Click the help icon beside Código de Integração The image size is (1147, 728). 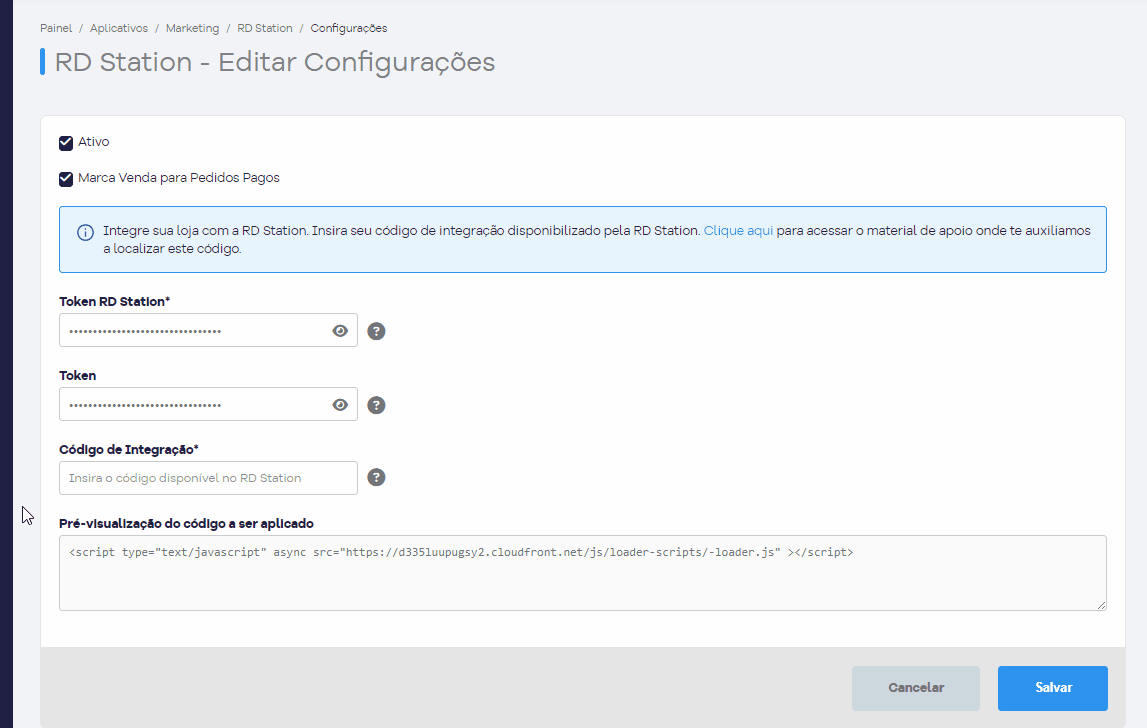(x=376, y=478)
